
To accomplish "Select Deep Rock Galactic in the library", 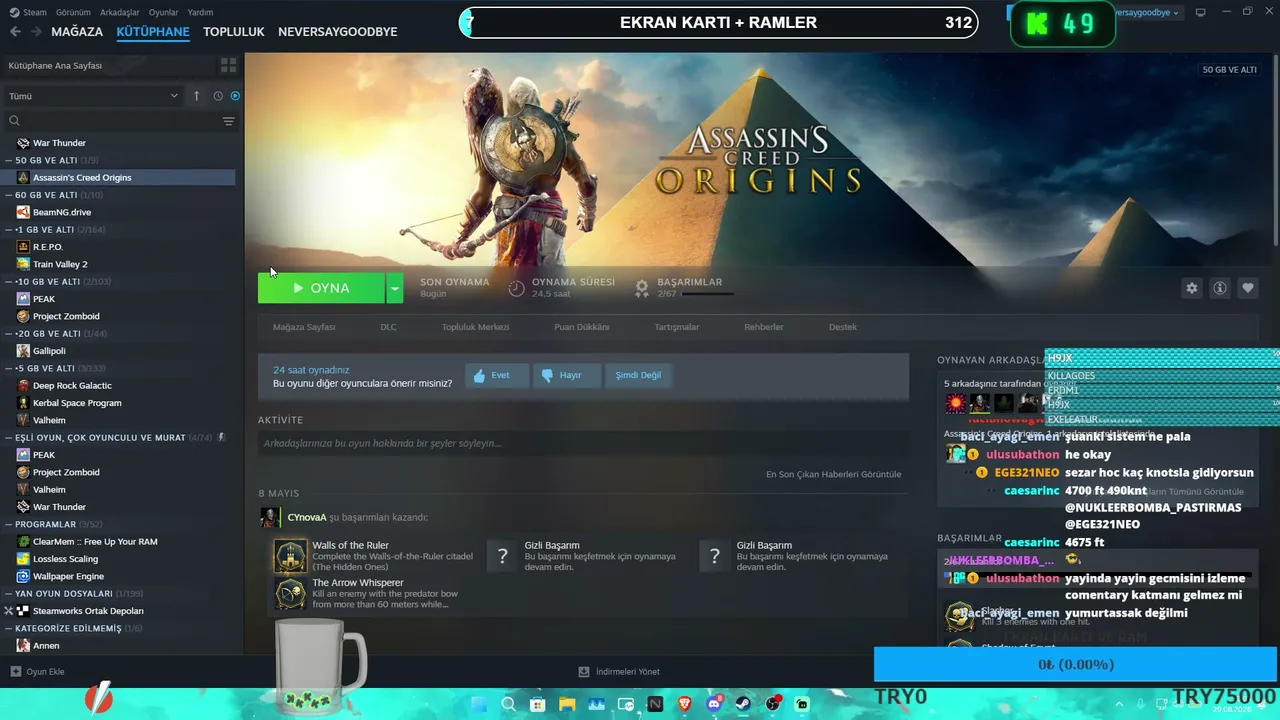I will [72, 386].
